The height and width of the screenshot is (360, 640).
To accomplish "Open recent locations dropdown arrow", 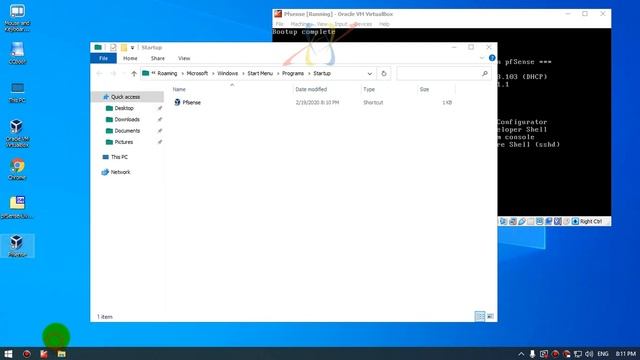I will click(x=124, y=73).
